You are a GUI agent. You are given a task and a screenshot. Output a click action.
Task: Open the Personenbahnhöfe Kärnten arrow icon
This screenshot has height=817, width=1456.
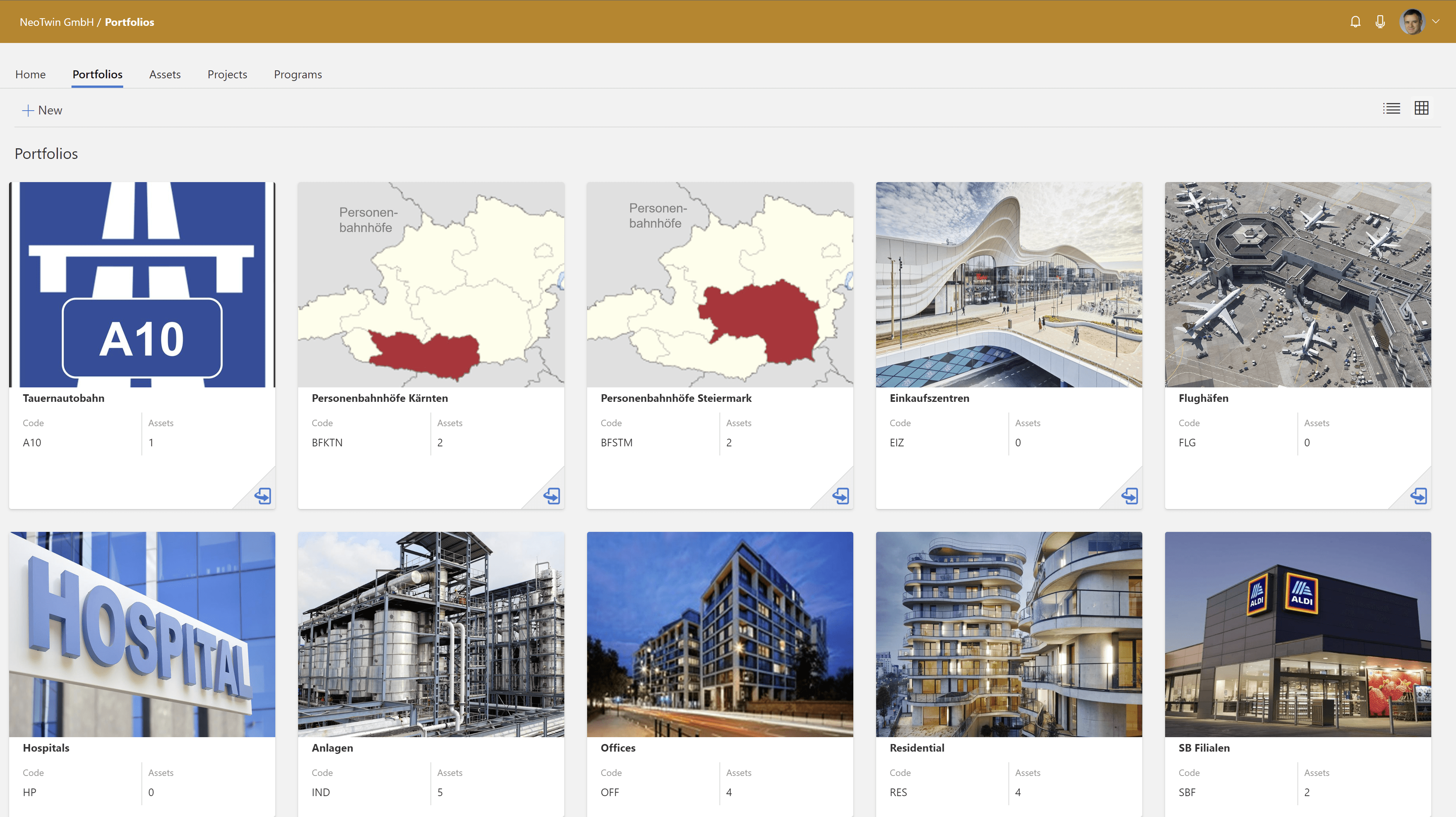552,495
